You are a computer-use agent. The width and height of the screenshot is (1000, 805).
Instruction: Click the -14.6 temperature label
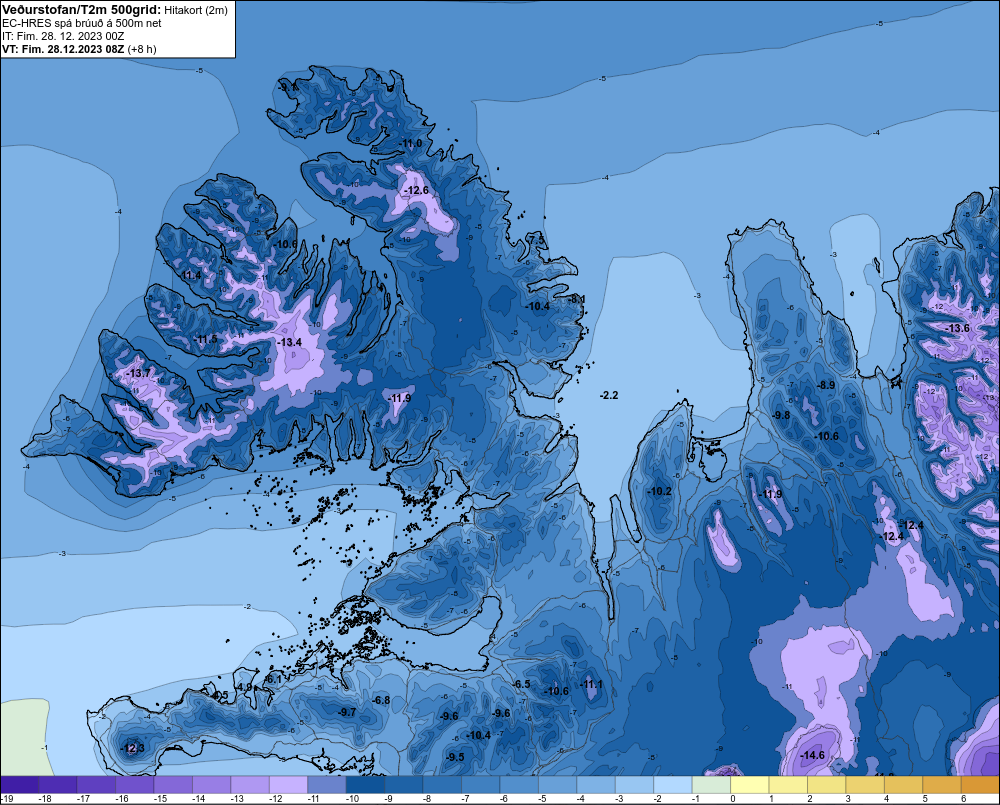coord(812,755)
